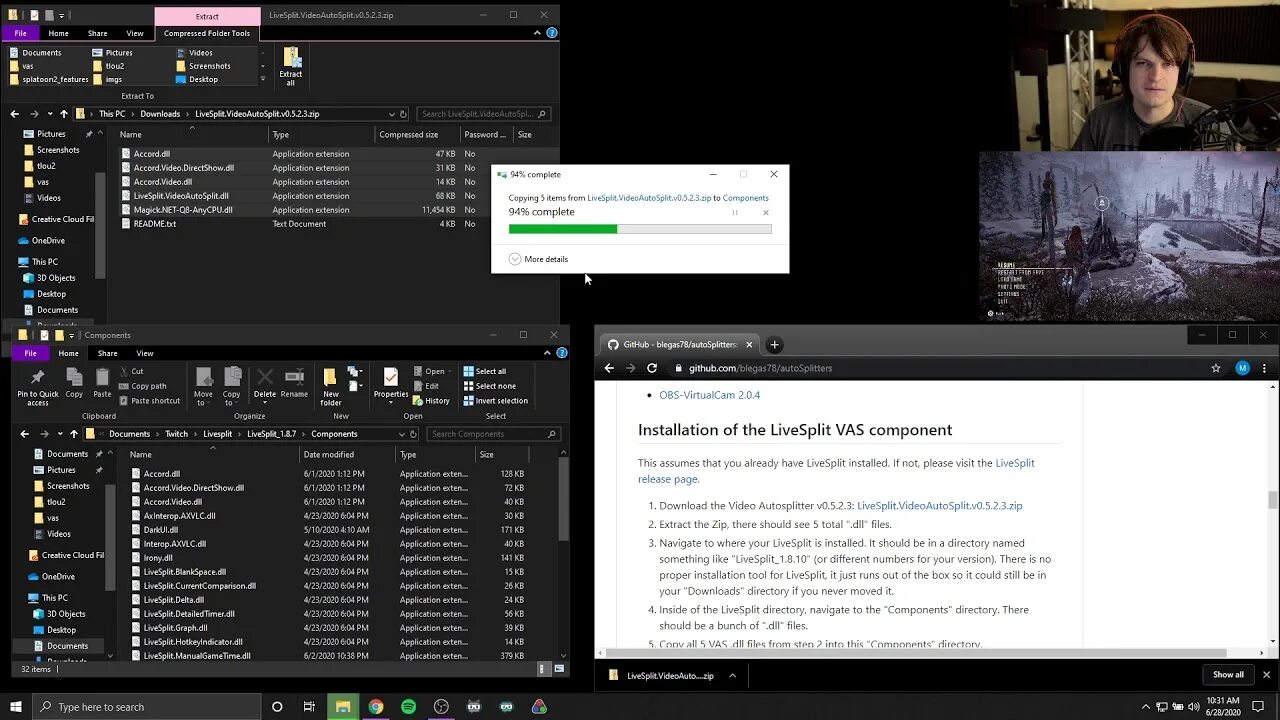Image resolution: width=1280 pixels, height=720 pixels.
Task: Click Paste shortcut in Clipboard group
Action: (x=148, y=401)
